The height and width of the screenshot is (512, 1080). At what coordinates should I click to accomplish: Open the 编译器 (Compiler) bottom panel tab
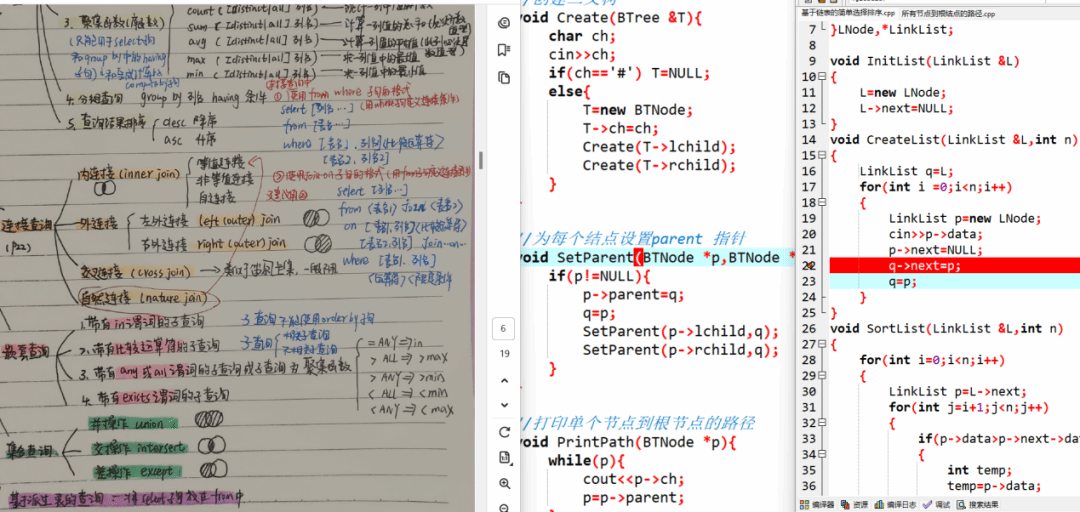816,504
